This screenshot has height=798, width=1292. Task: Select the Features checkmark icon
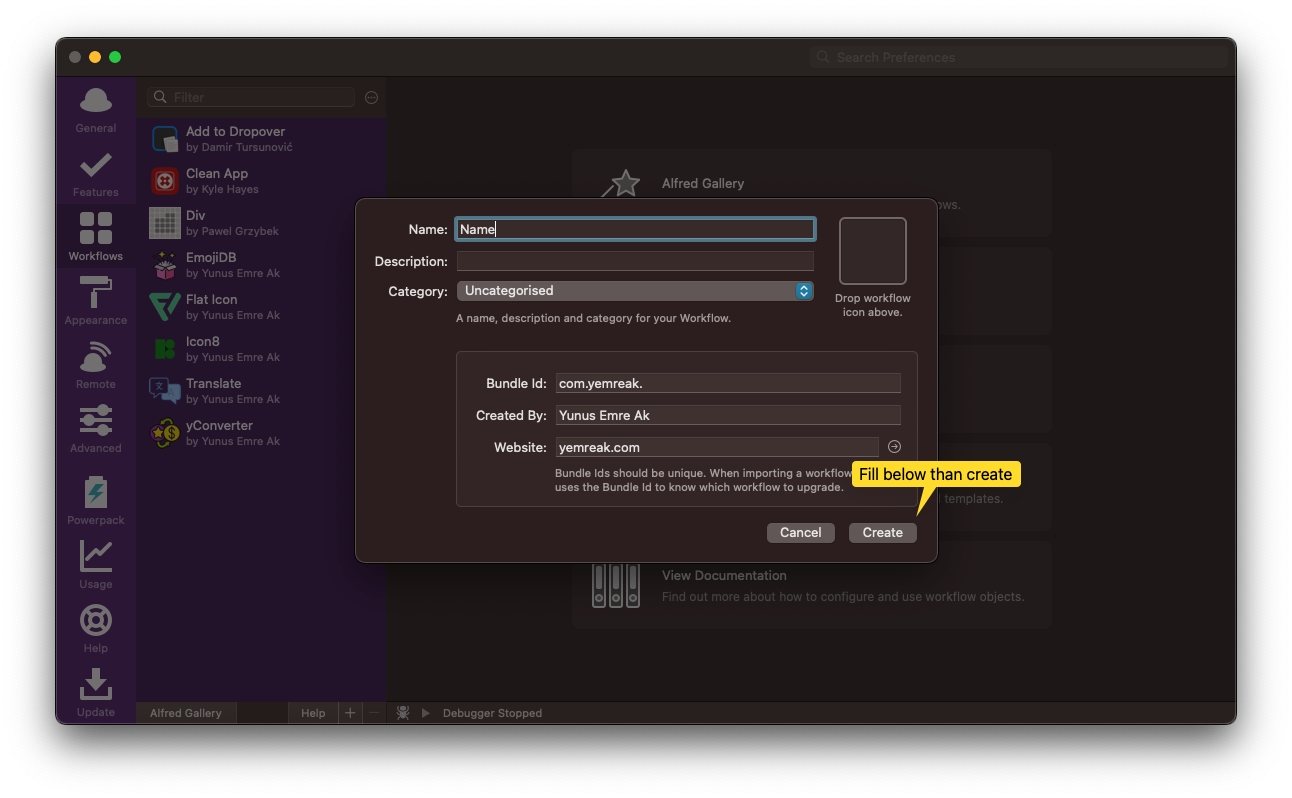pos(95,166)
